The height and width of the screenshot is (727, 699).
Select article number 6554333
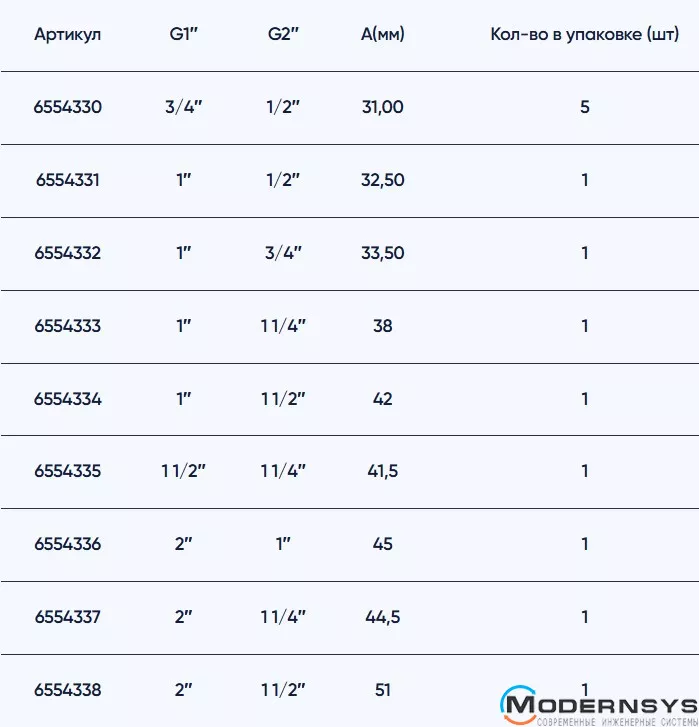coord(68,326)
